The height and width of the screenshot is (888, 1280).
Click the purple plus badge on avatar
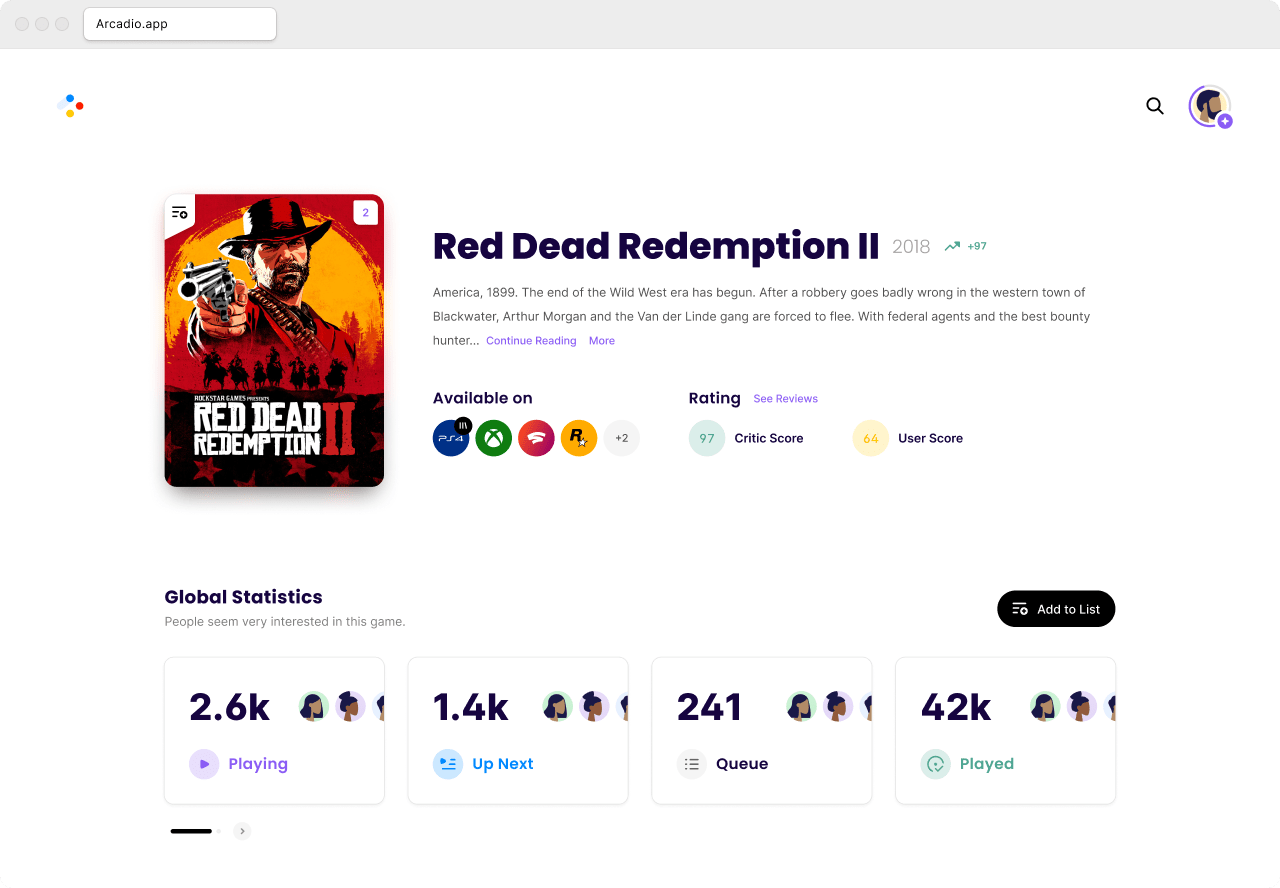1225,121
